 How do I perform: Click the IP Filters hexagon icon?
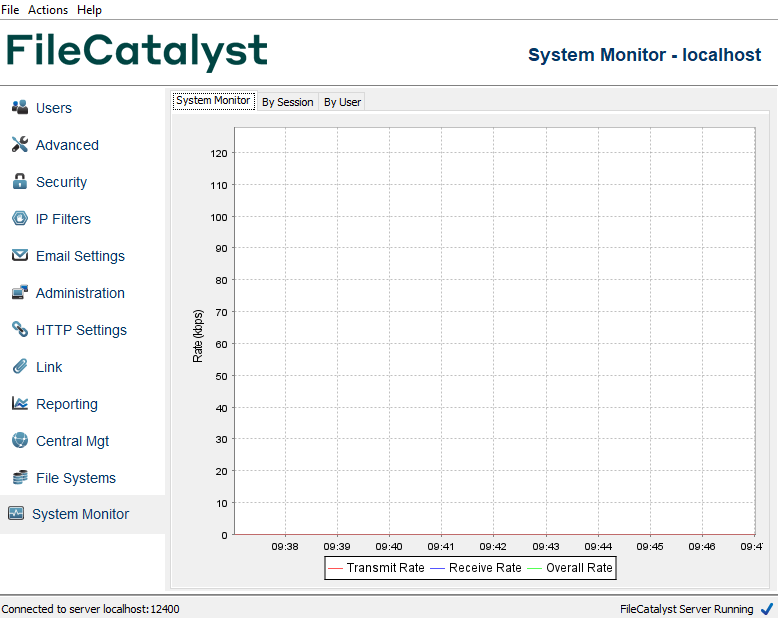pos(20,218)
